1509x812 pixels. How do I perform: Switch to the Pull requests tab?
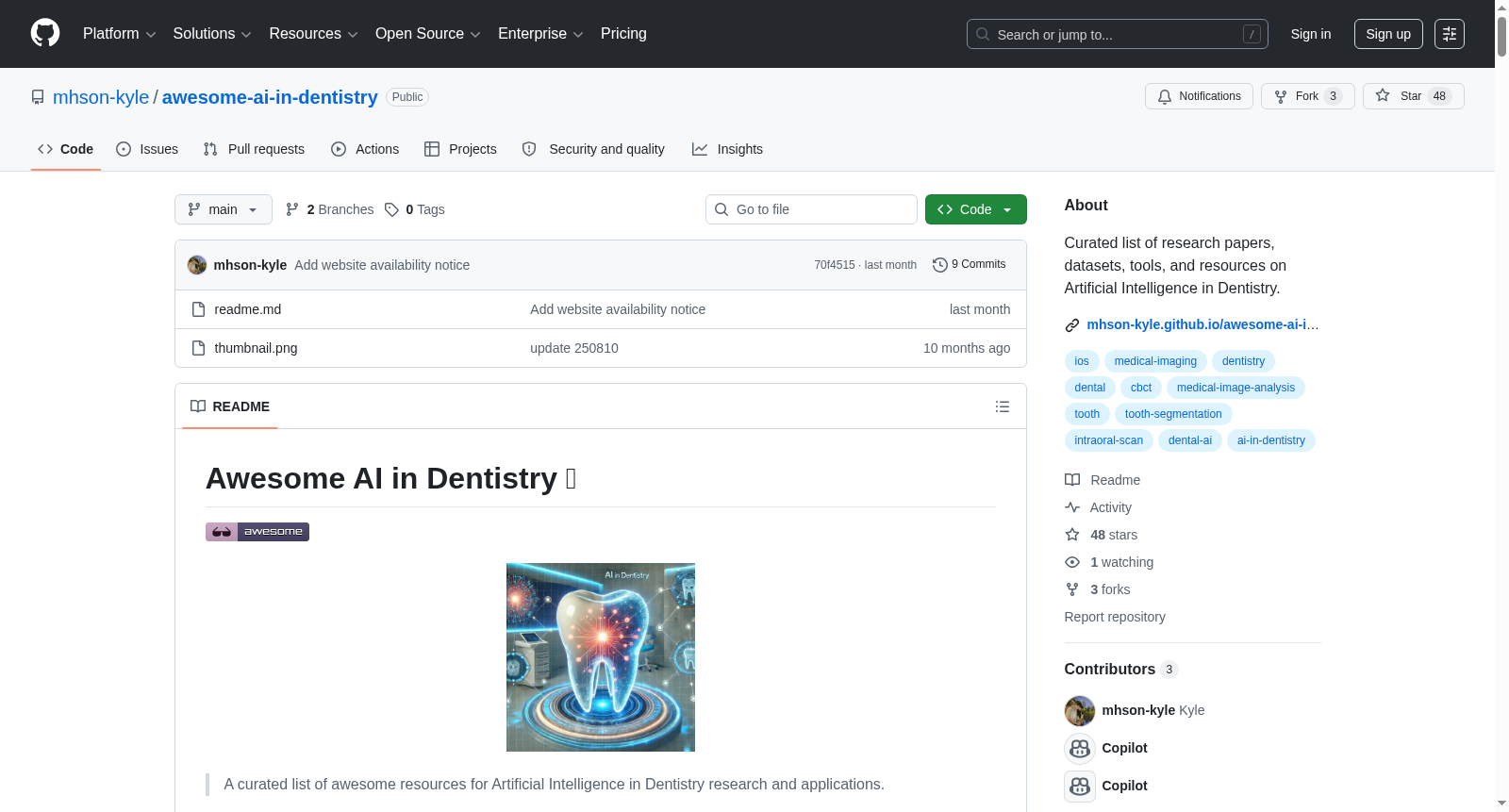pos(254,149)
